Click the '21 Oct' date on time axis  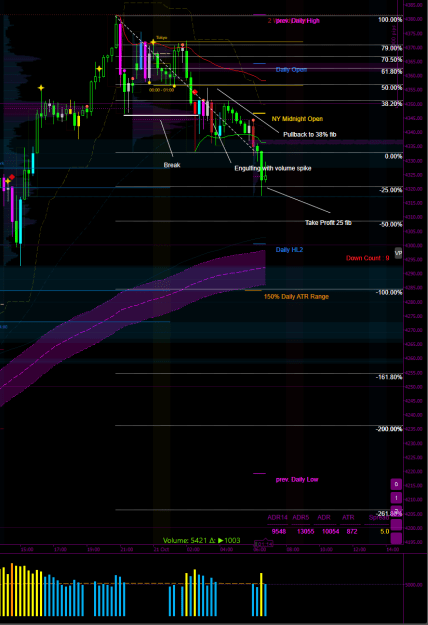pyautogui.click(x=161, y=549)
